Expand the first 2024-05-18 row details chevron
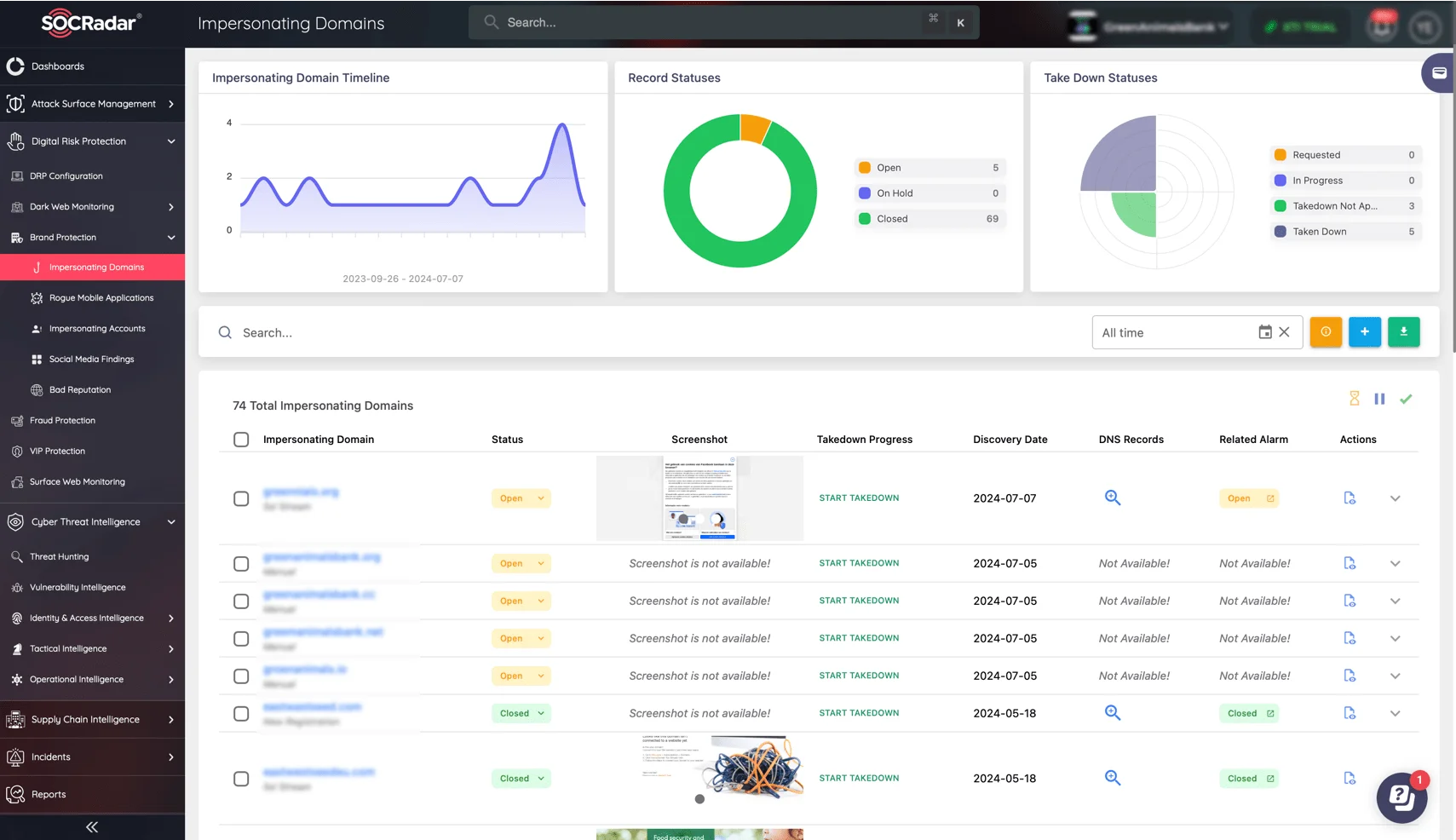This screenshot has width=1456, height=840. 1395,713
